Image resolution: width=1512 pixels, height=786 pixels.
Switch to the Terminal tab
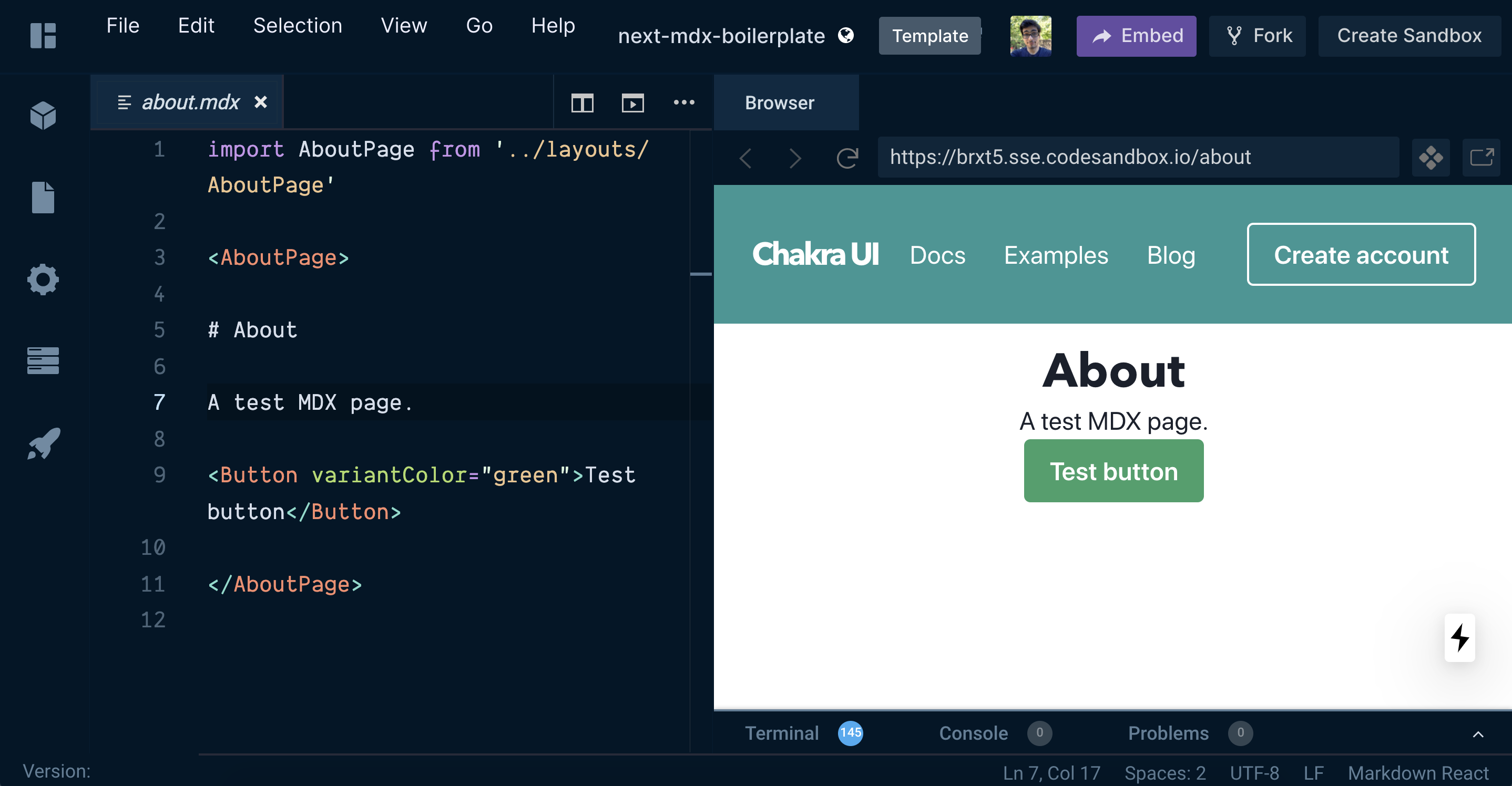[x=781, y=733]
